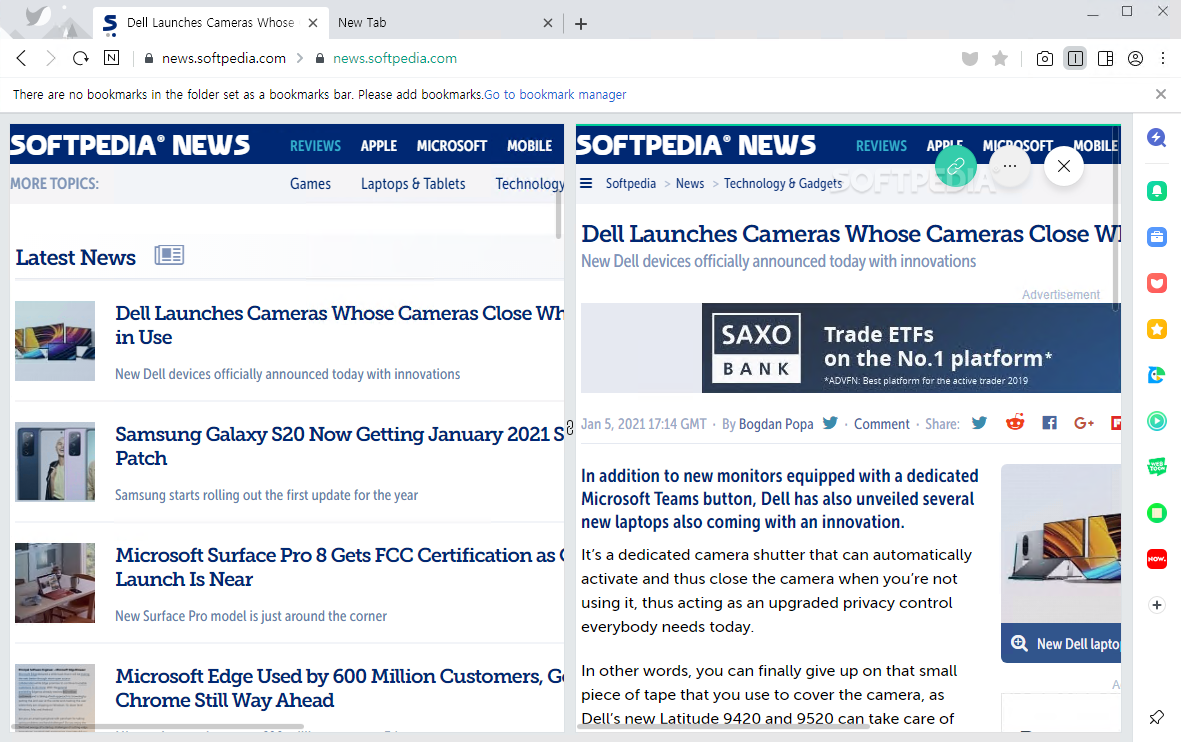Click the gray Whale shield icon in address bar
This screenshot has width=1181, height=742.
[969, 58]
